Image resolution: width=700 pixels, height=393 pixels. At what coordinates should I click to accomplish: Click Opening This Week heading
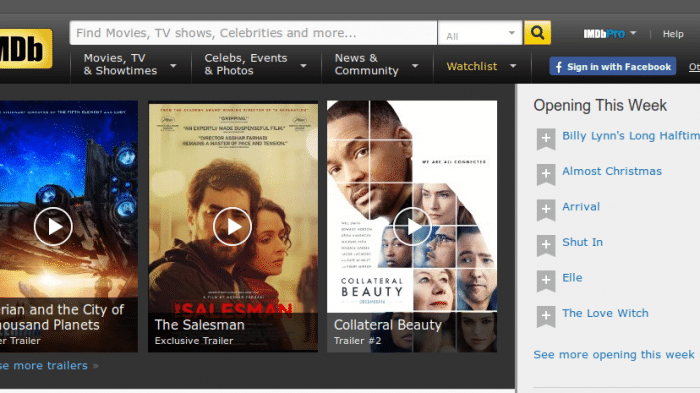pyautogui.click(x=600, y=105)
